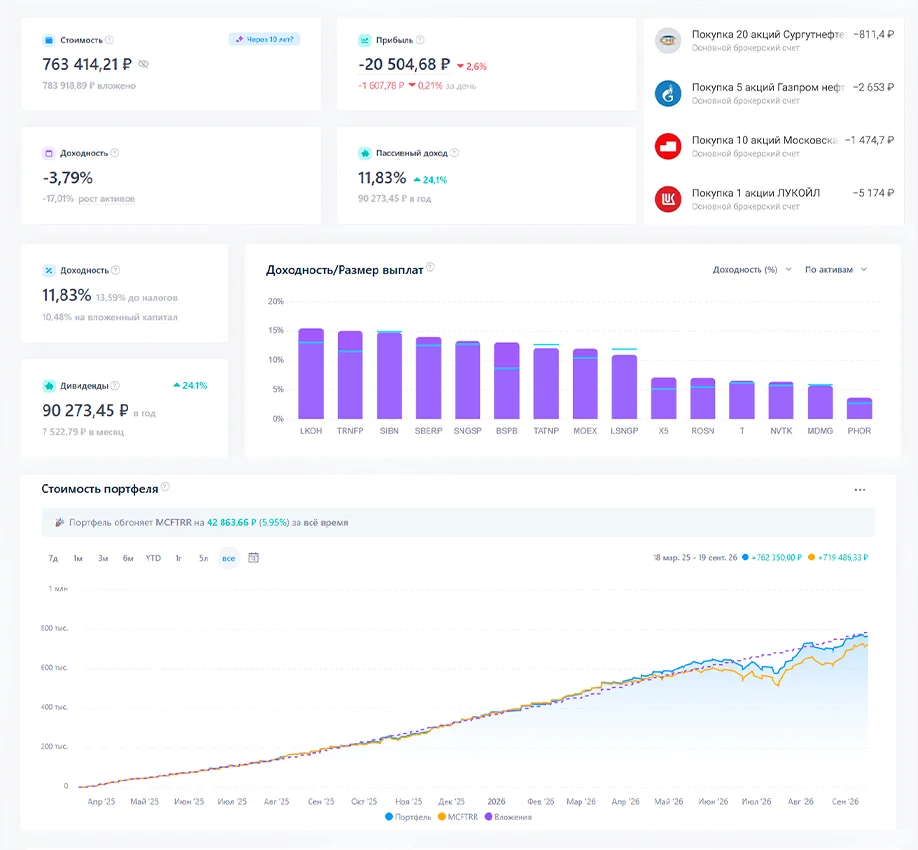Toggle the MCFTRR series in chart legend

pos(457,817)
